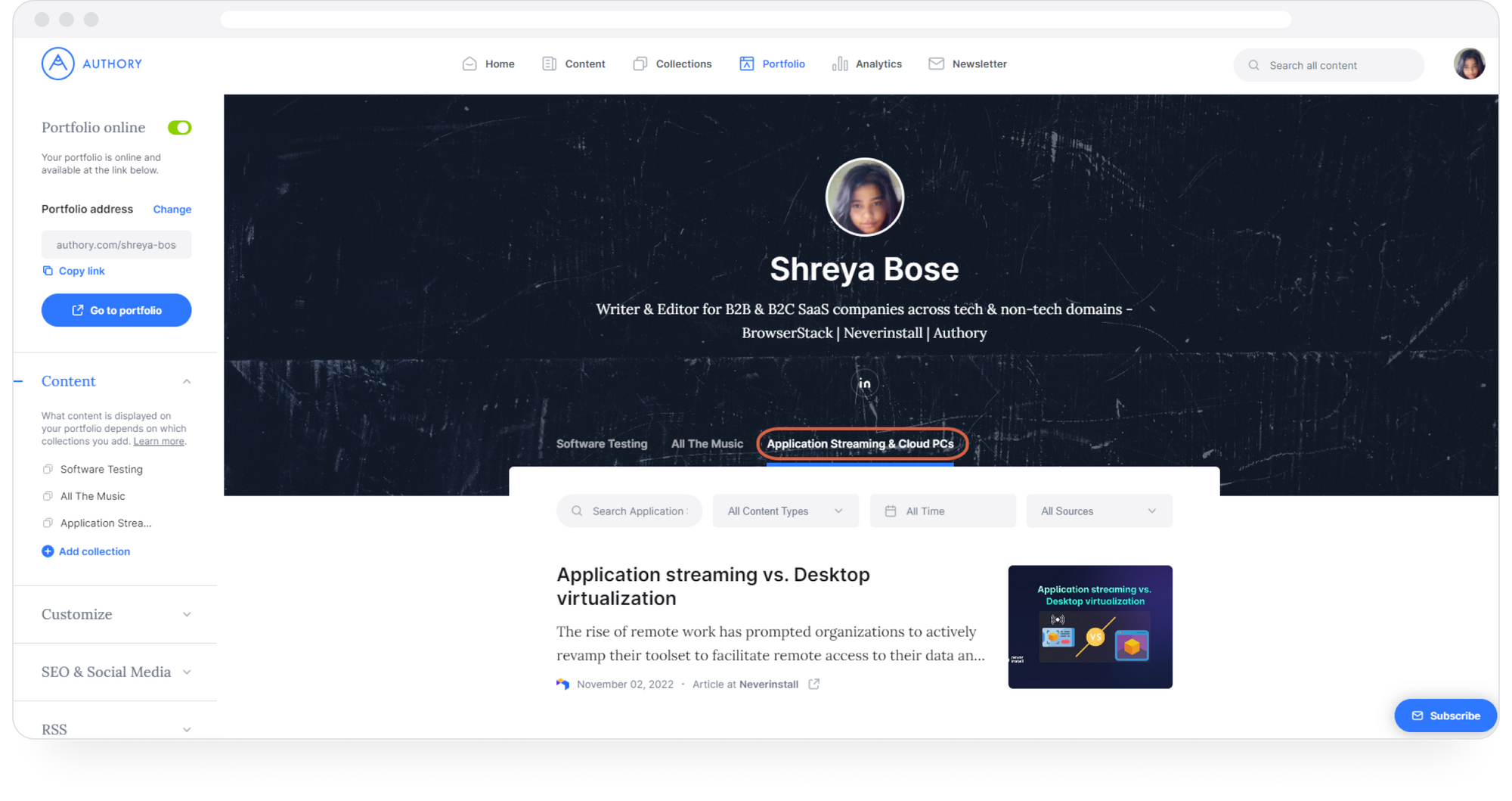
Task: Click the Software Testing collection icon in sidebar
Action: coord(48,469)
